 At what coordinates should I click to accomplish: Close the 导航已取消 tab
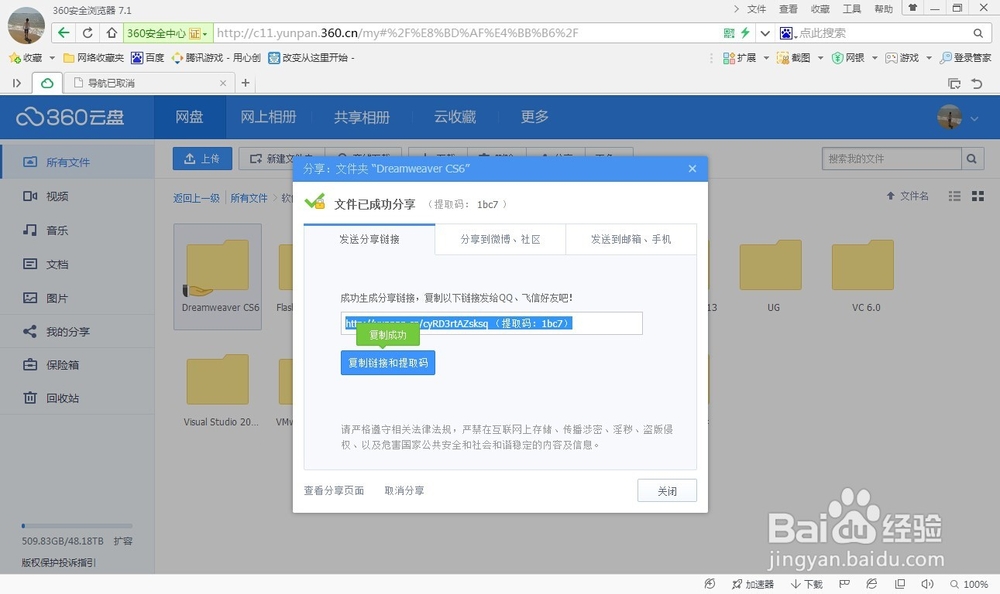click(x=223, y=83)
